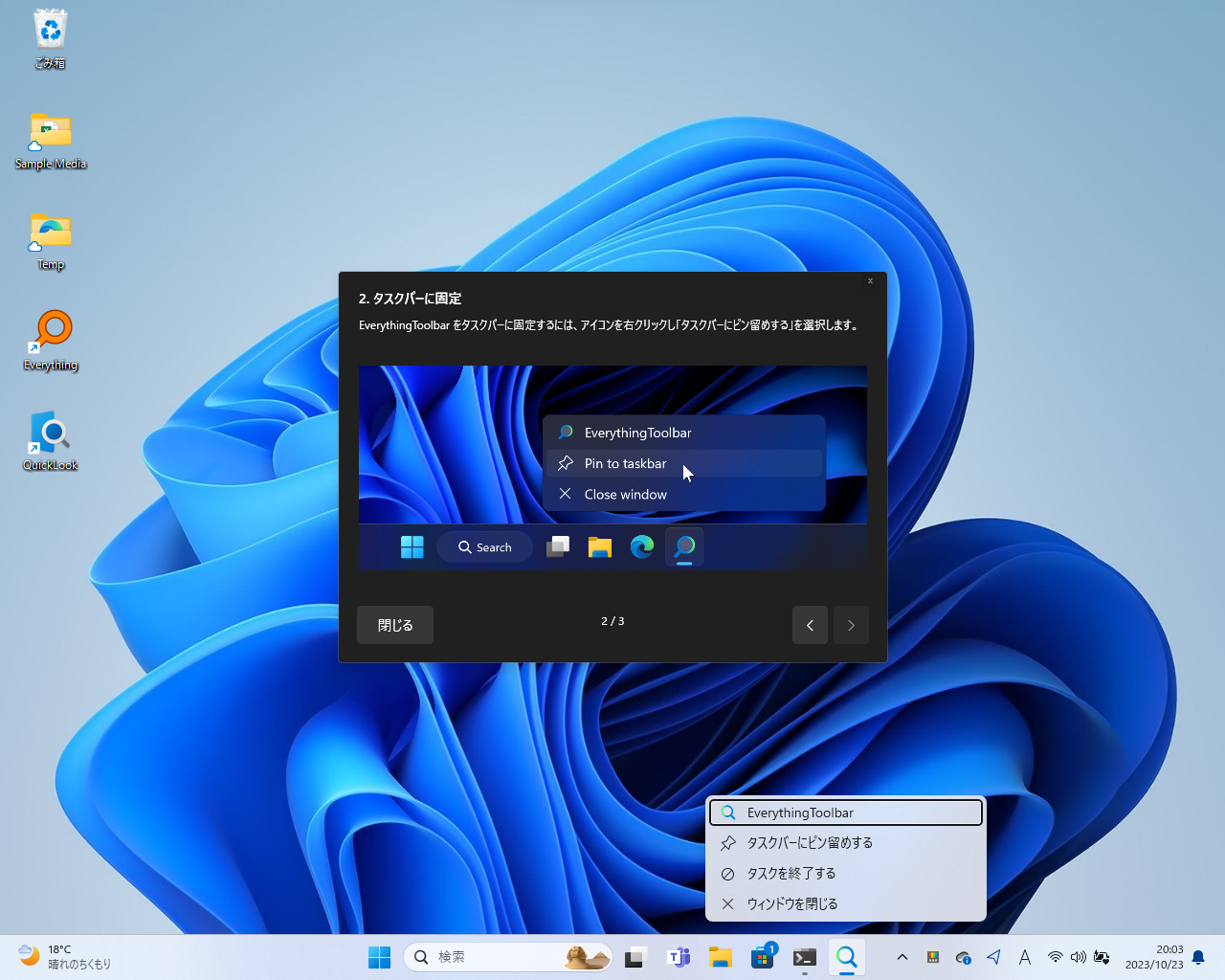Click the battery status tray icon
1225x980 pixels.
coord(1102,957)
